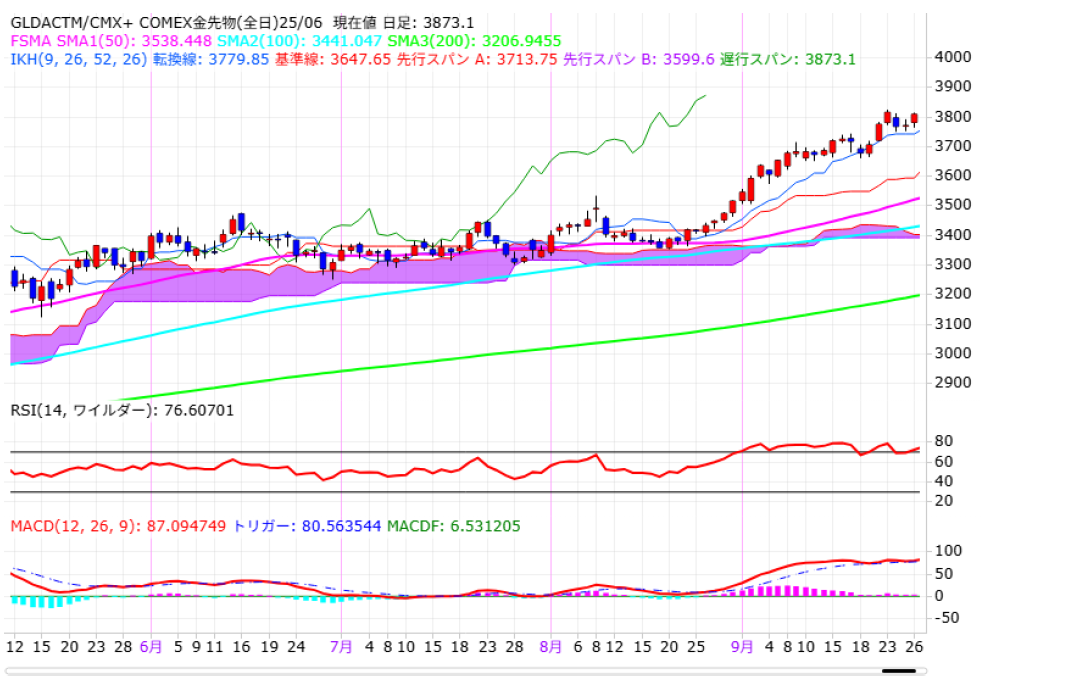Jump to the 6月 date marker
Image resolution: width=1076 pixels, height=699 pixels.
pyautogui.click(x=151, y=646)
